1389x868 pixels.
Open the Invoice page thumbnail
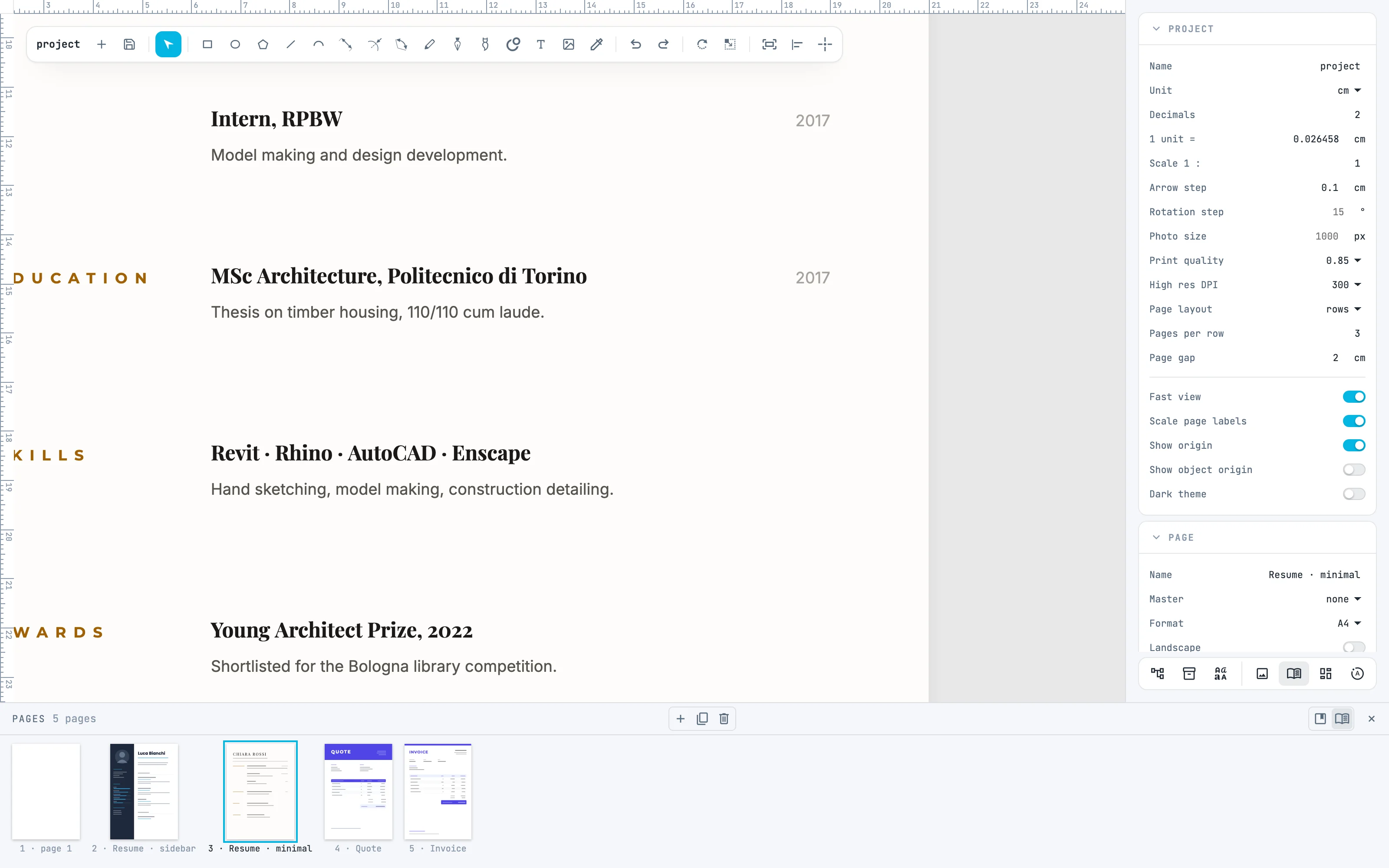[438, 792]
